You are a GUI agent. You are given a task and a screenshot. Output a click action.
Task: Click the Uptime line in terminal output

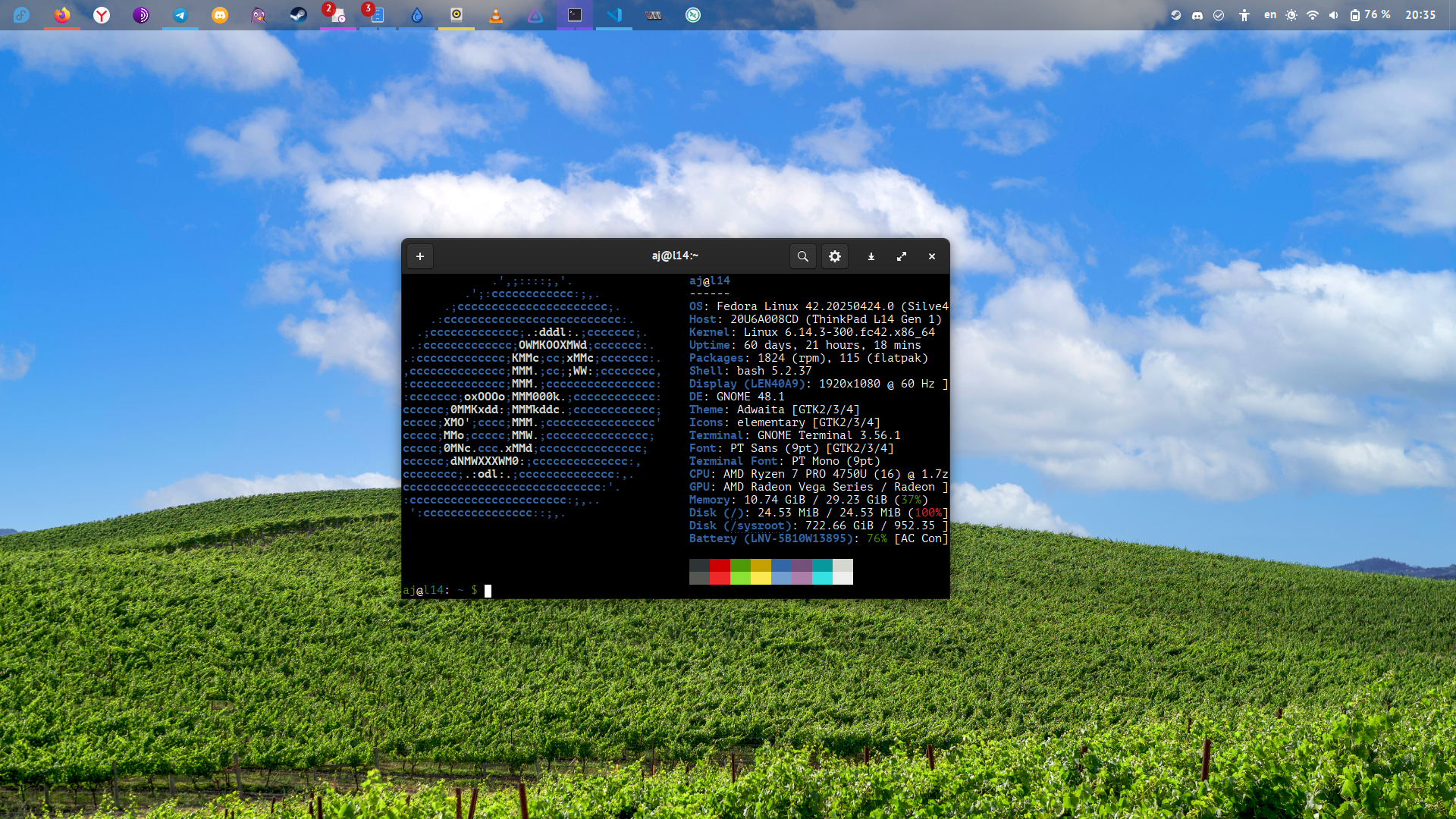pos(805,345)
